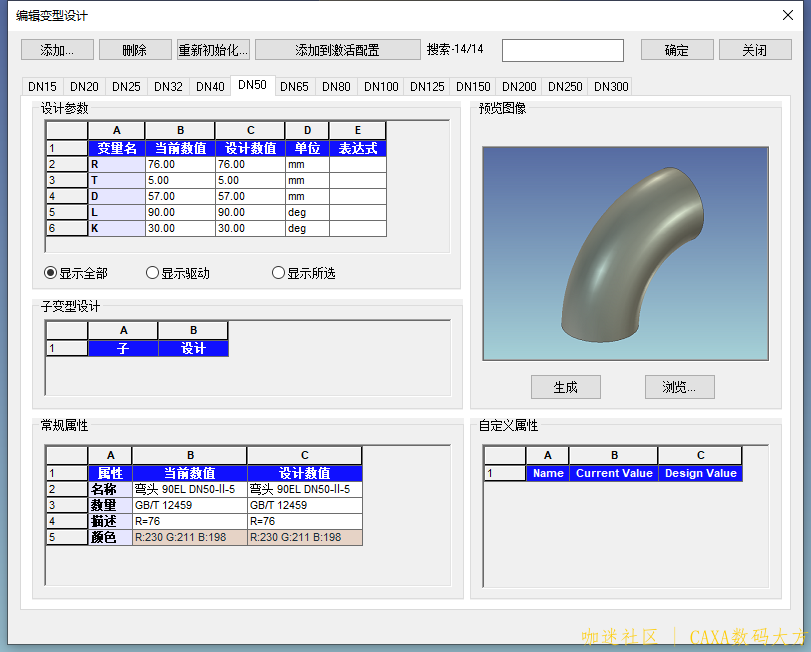Click current value cell 76.00 for R

pyautogui.click(x=181, y=164)
